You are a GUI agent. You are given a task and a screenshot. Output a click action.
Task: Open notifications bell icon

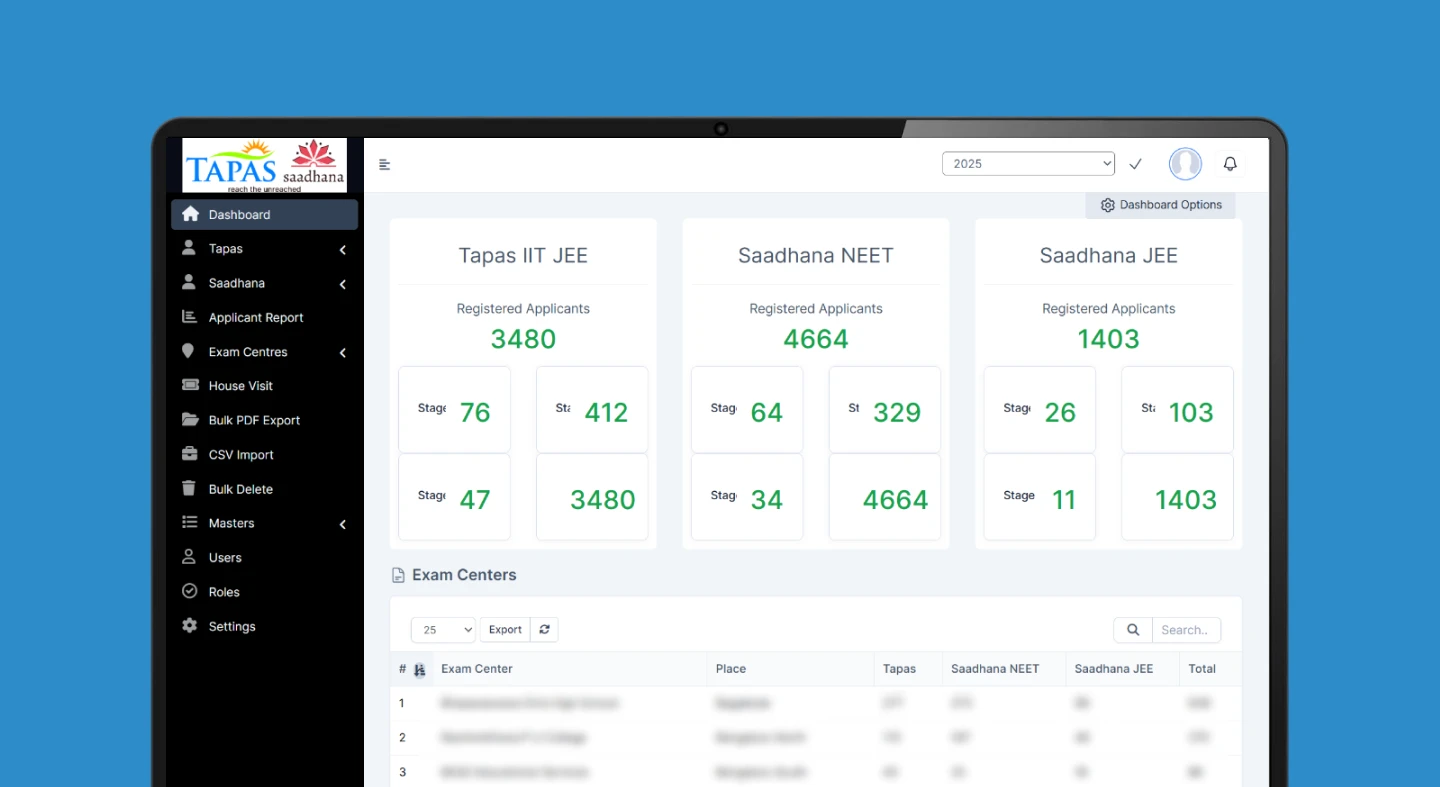[1230, 164]
